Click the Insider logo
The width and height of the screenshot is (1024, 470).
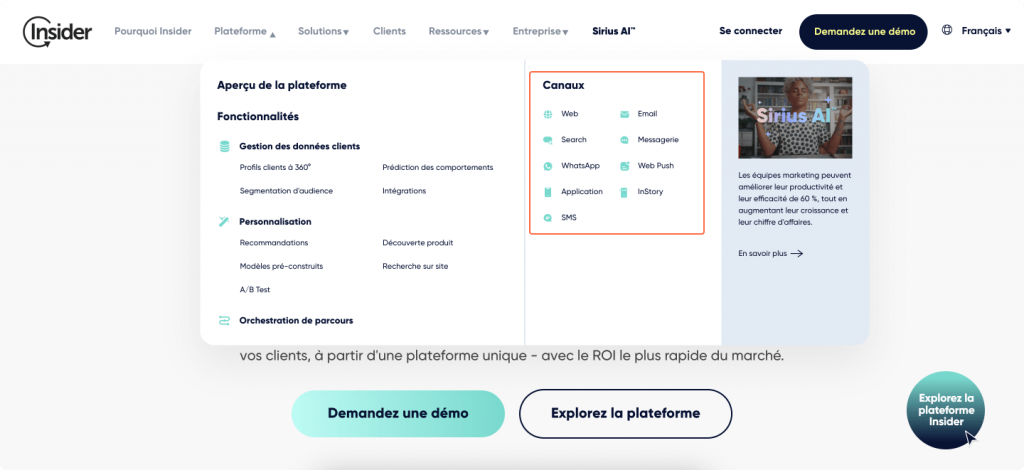pos(57,32)
